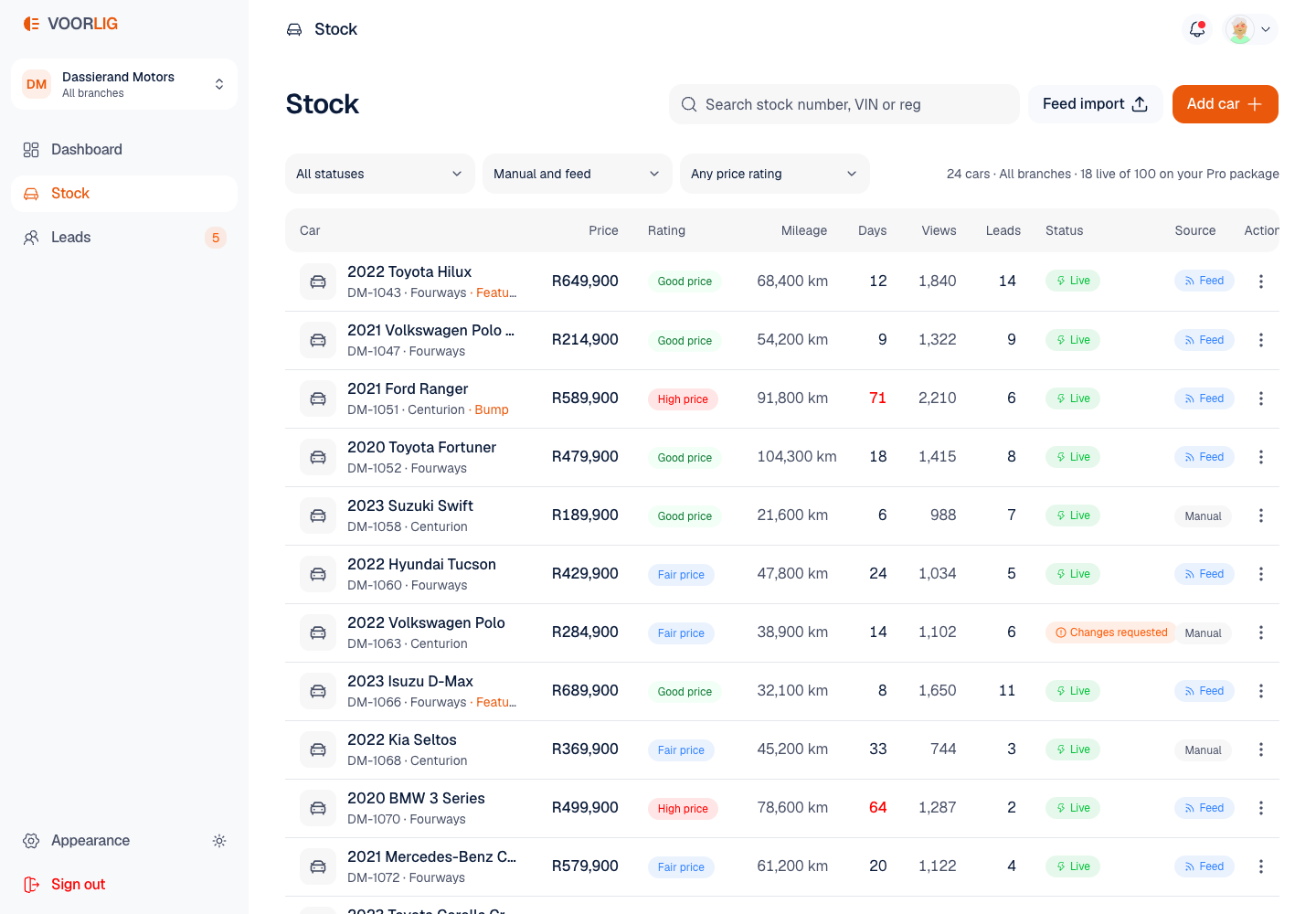Sort by the Mileage column header

tap(804, 230)
